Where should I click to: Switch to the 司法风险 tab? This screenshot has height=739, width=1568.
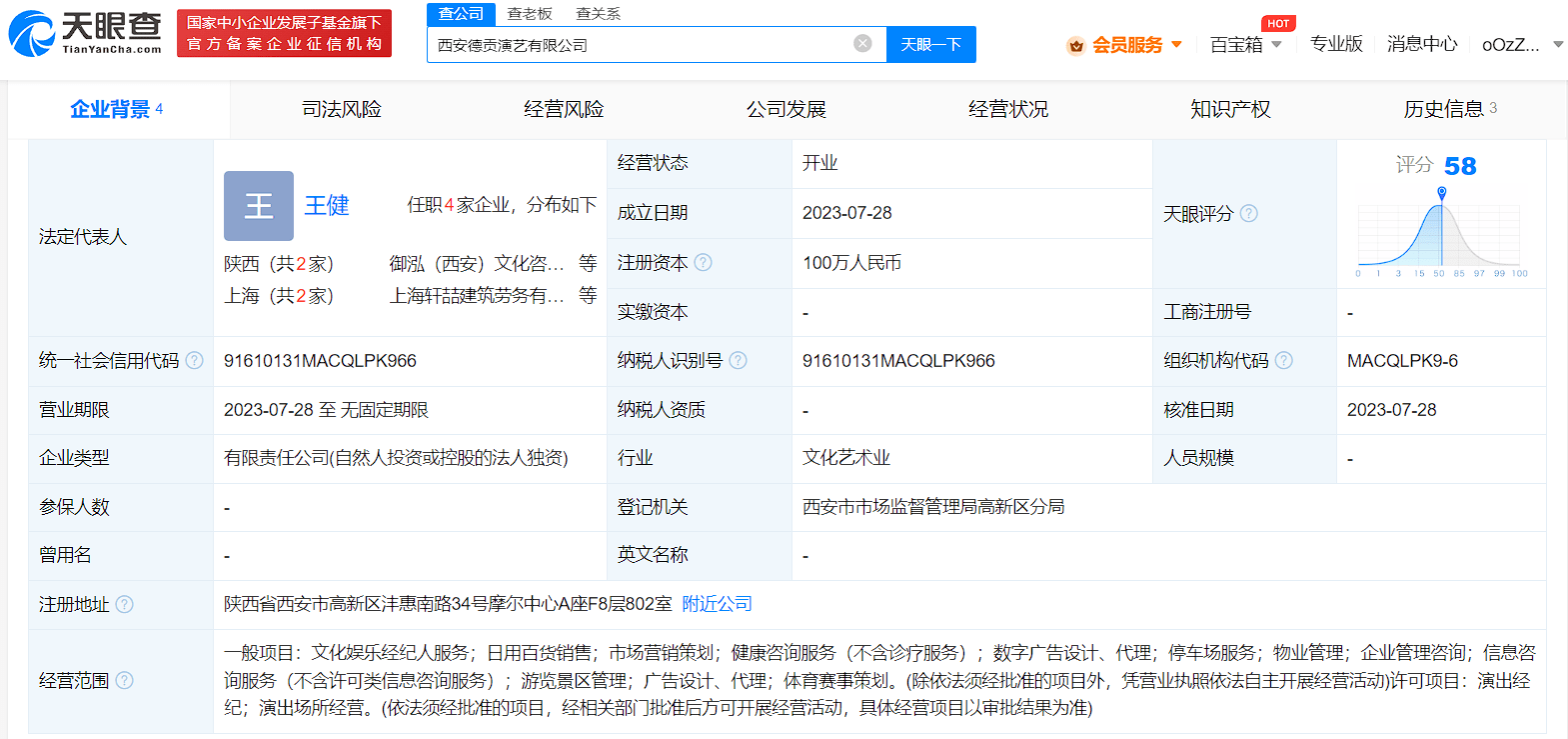[x=342, y=110]
